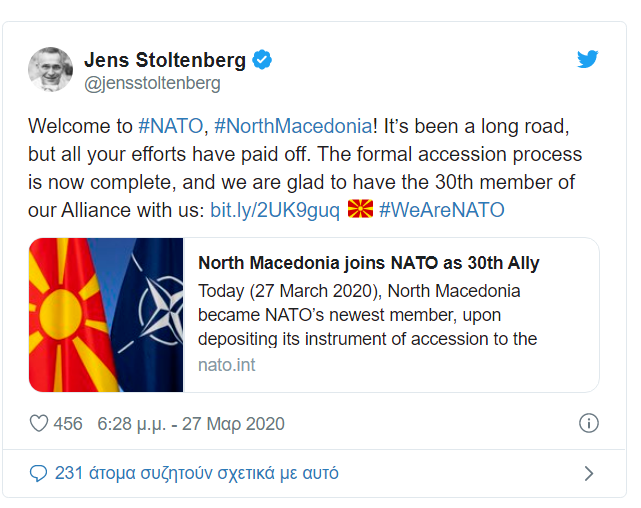Open the #WeAreNATO hashtag
This screenshot has height=508, width=641.
pyautogui.click(x=442, y=210)
